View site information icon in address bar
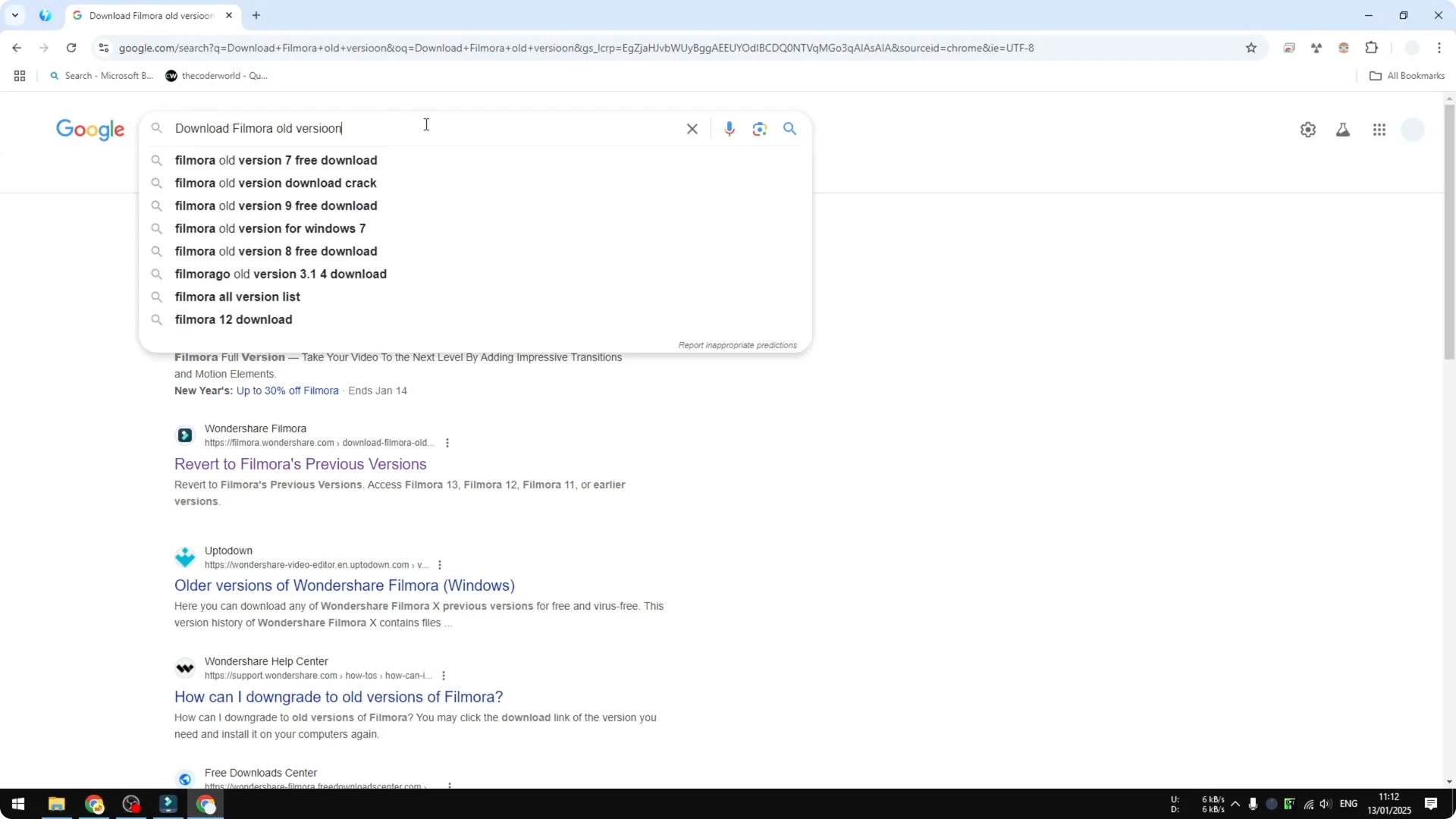1456x819 pixels. (x=104, y=48)
